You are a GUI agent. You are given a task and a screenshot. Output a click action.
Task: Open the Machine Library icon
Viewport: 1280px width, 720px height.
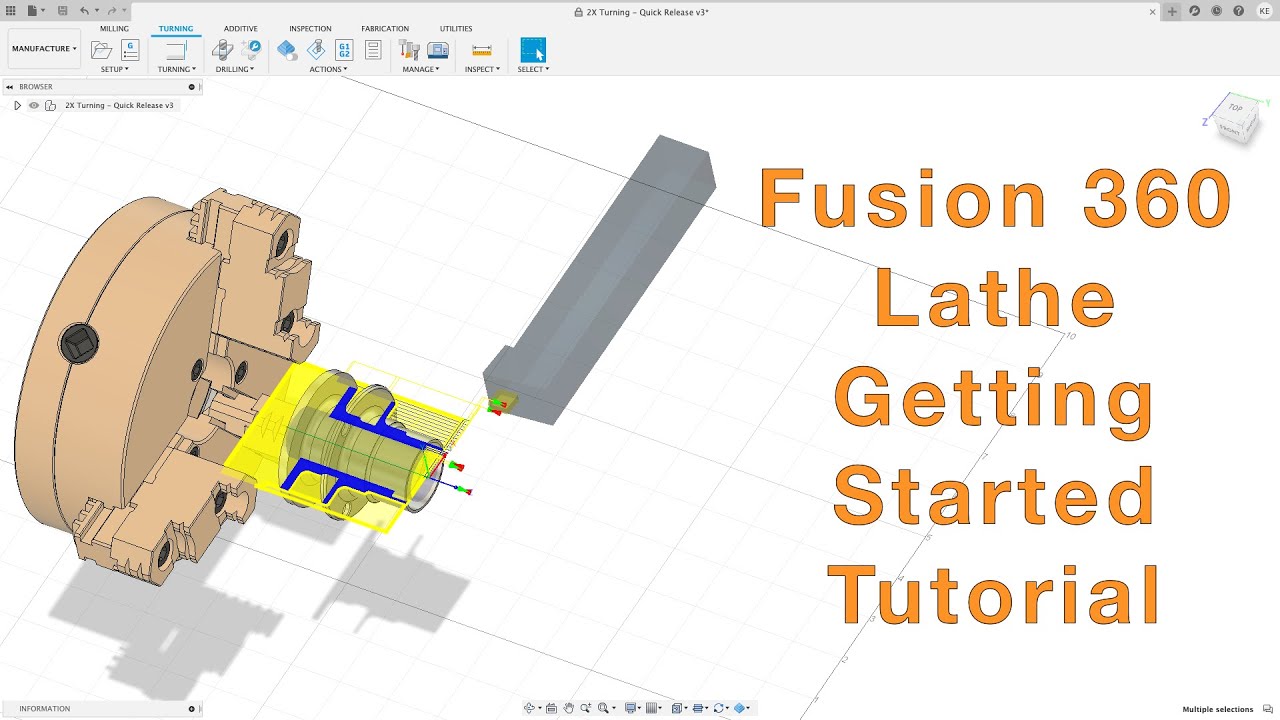[x=438, y=50]
